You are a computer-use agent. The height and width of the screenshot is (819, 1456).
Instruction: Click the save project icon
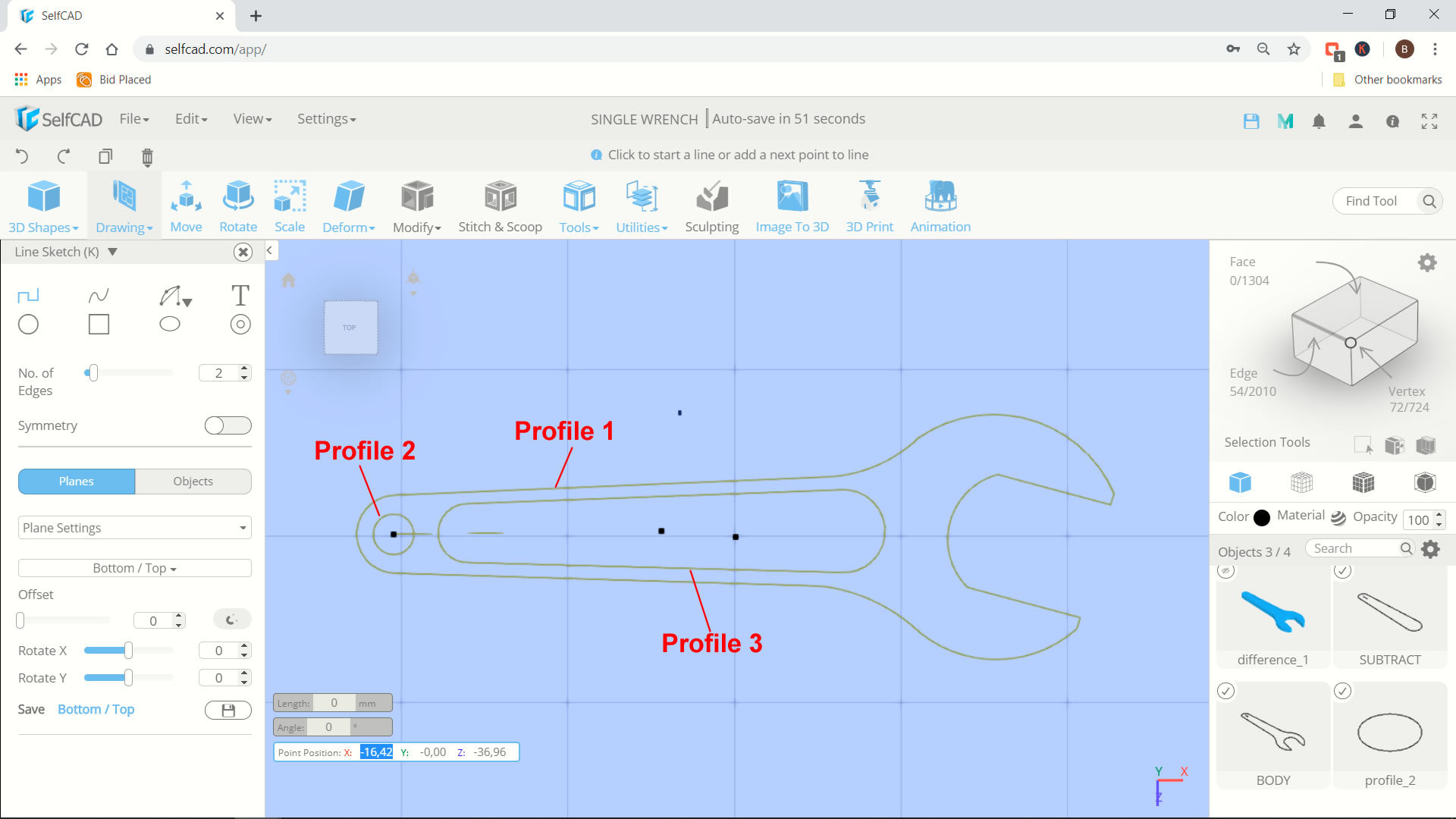pyautogui.click(x=1251, y=121)
